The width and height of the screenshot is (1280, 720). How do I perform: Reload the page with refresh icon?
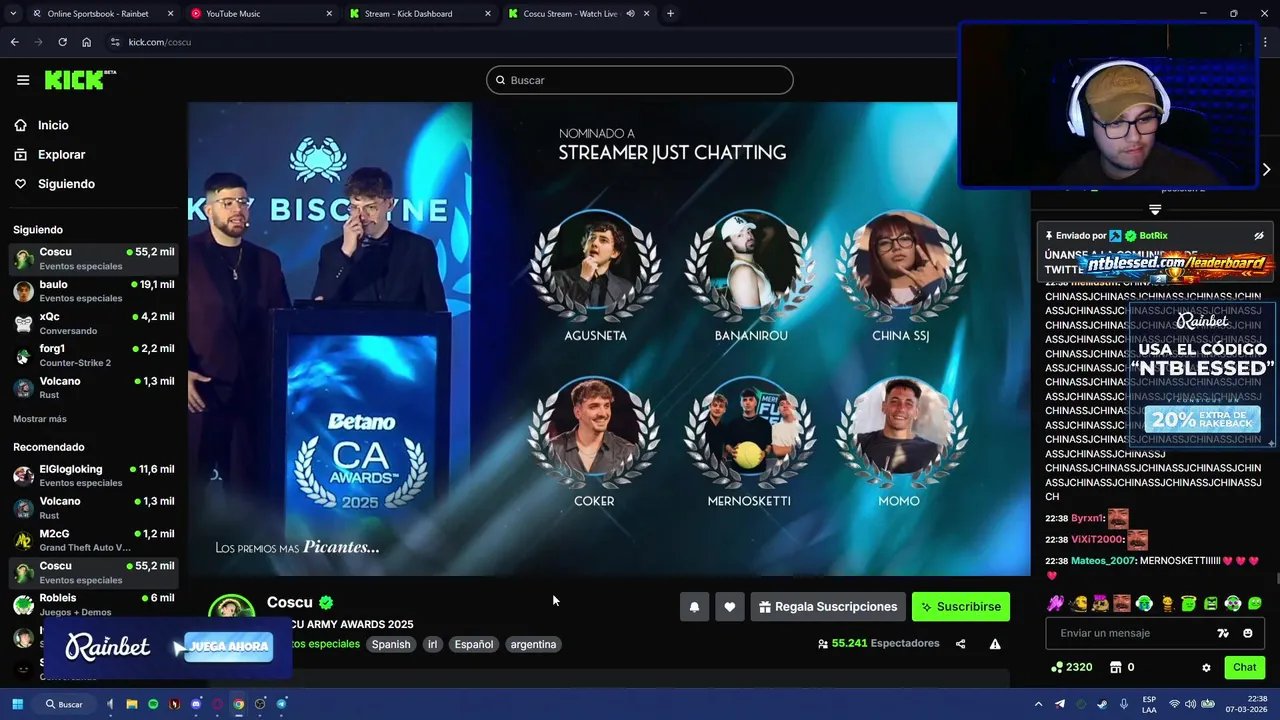(x=62, y=42)
